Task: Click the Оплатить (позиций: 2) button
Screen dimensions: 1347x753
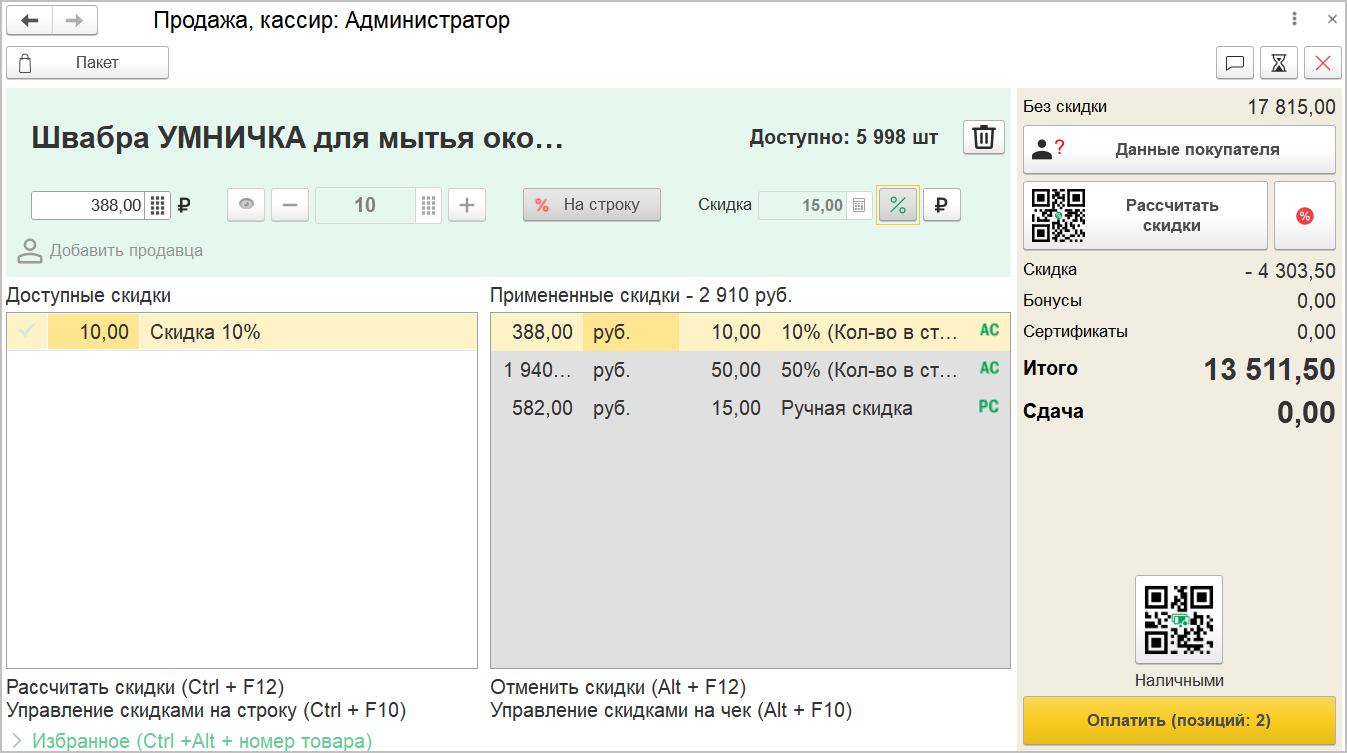Action: (x=1179, y=721)
